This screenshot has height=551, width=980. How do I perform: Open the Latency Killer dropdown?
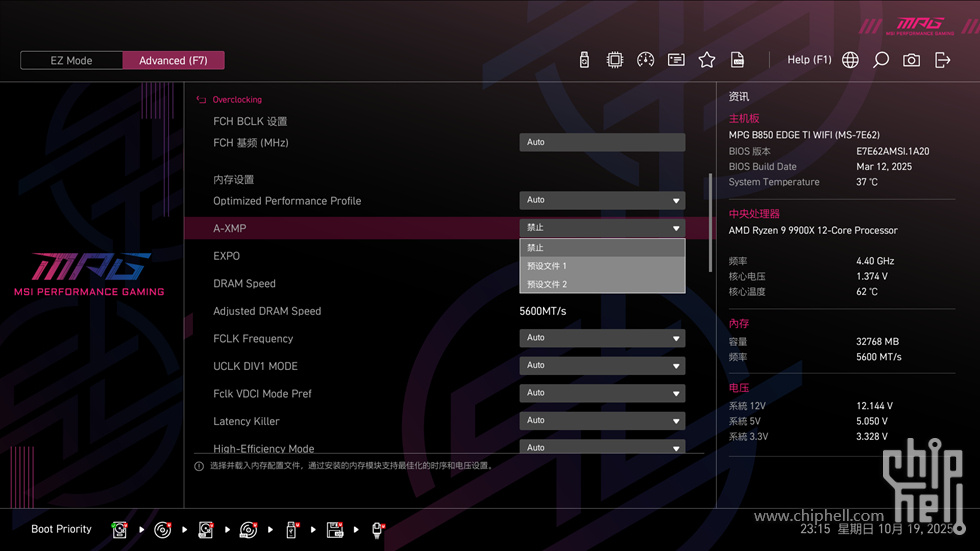pos(602,421)
